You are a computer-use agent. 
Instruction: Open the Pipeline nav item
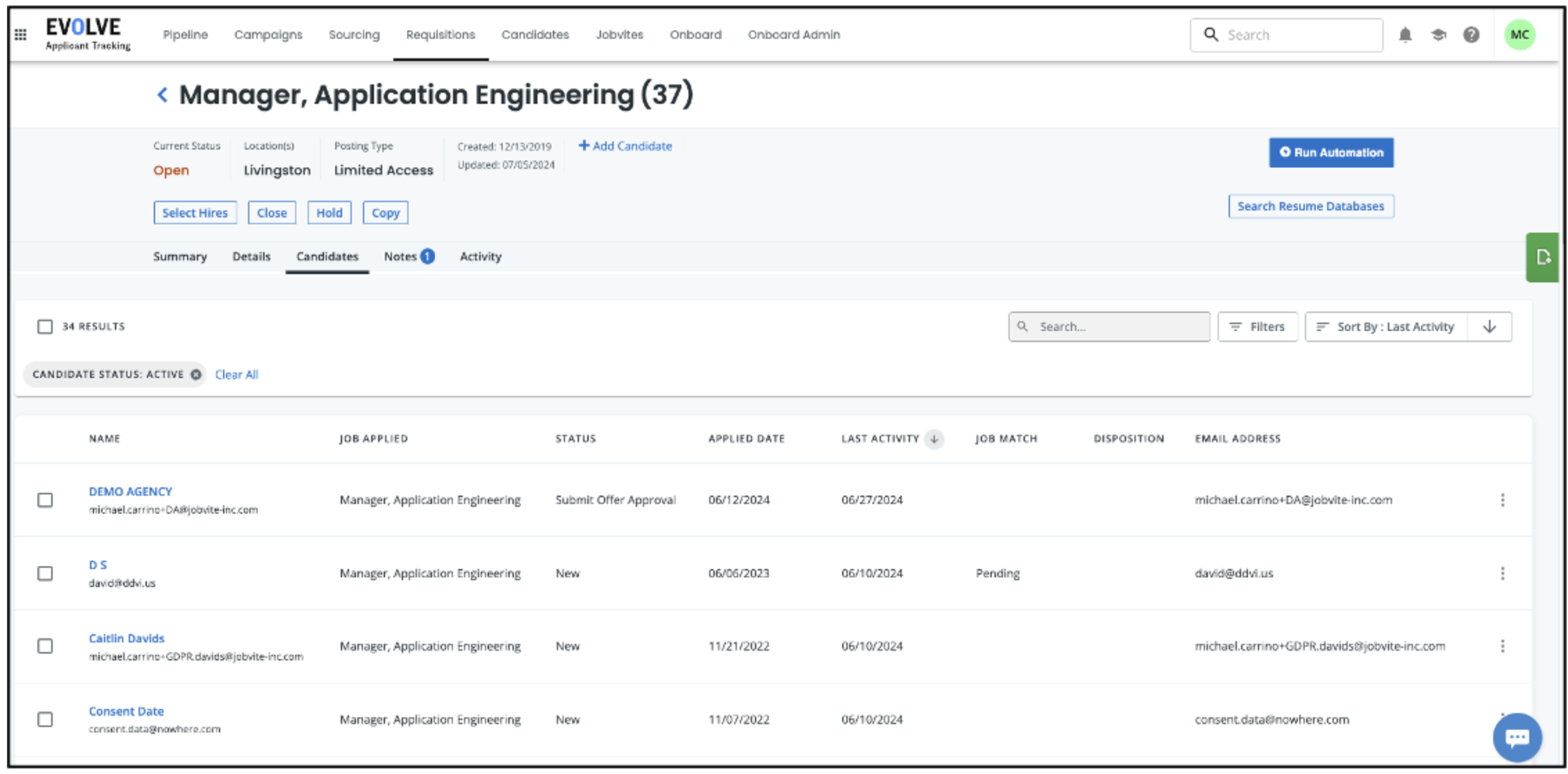click(x=186, y=35)
